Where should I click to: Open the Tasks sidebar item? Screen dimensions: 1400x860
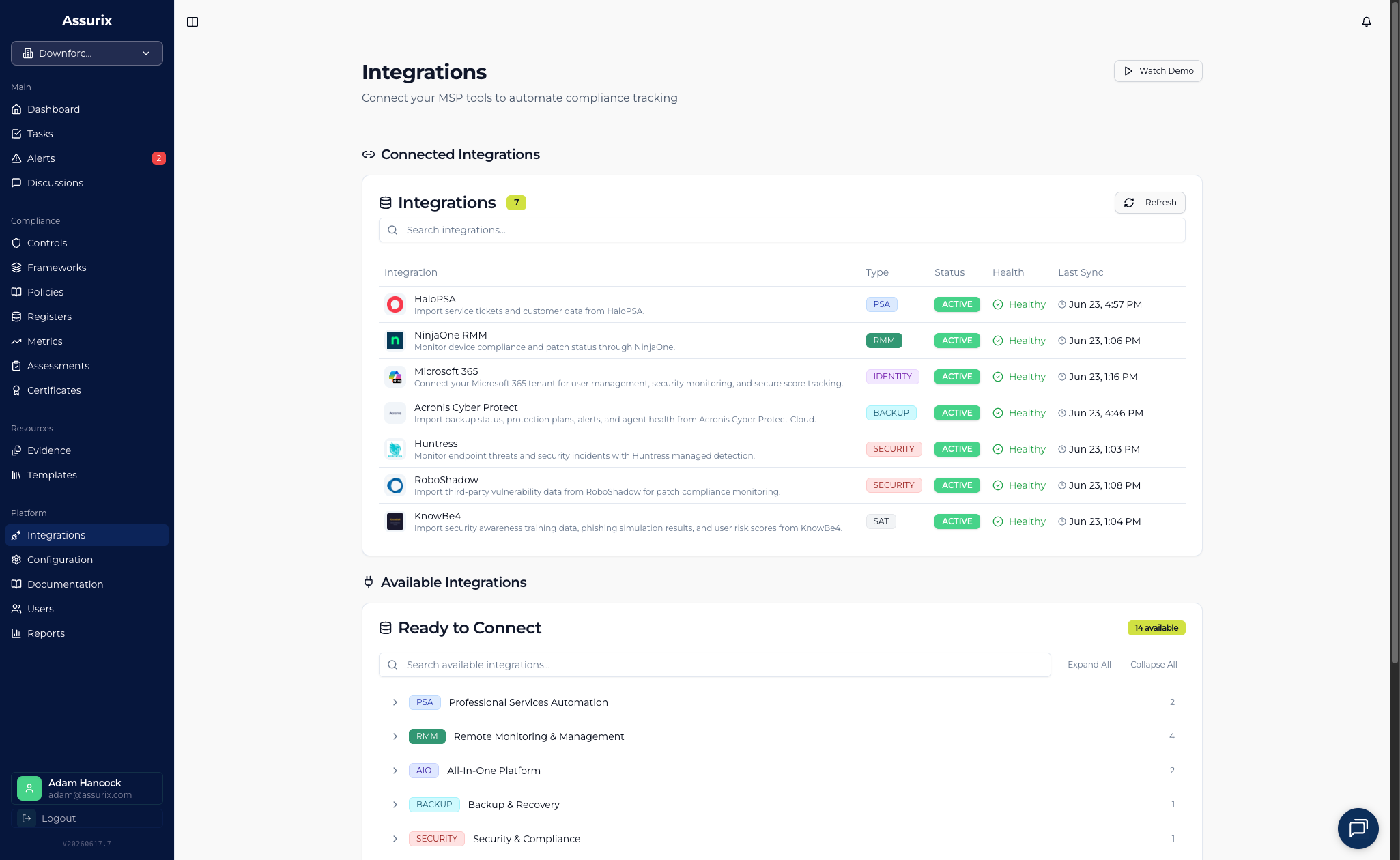point(87,134)
